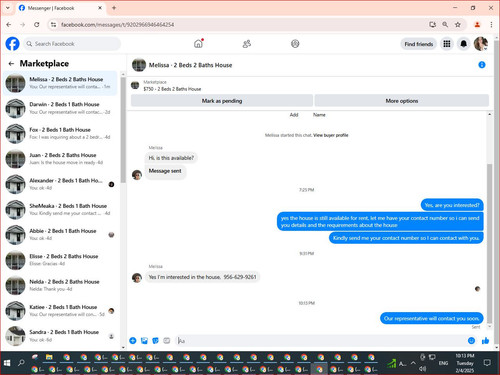Open Darwin - 2 Beds 1 Bath House chat

(61, 108)
